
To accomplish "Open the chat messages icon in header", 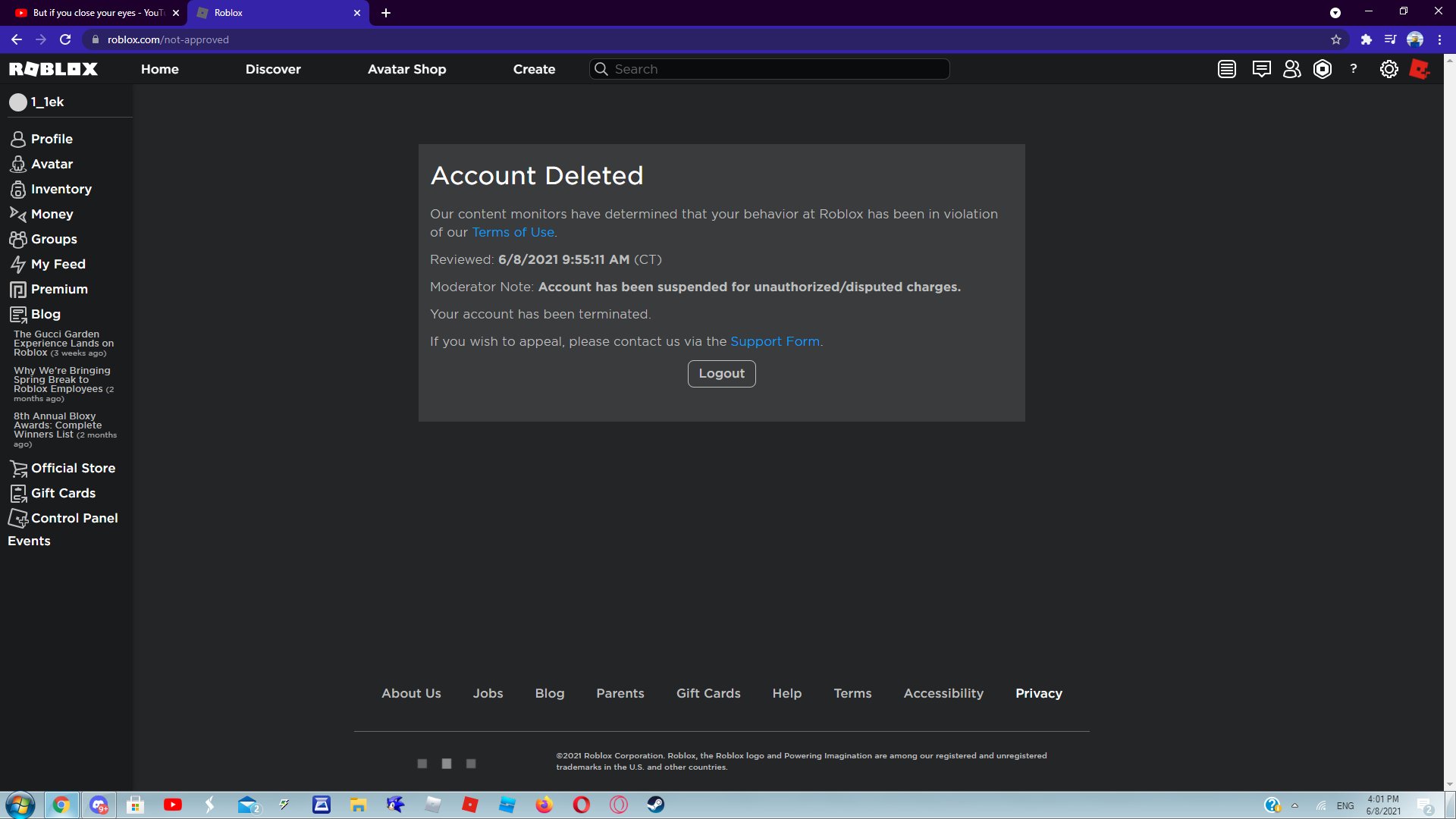I will pyautogui.click(x=1261, y=69).
